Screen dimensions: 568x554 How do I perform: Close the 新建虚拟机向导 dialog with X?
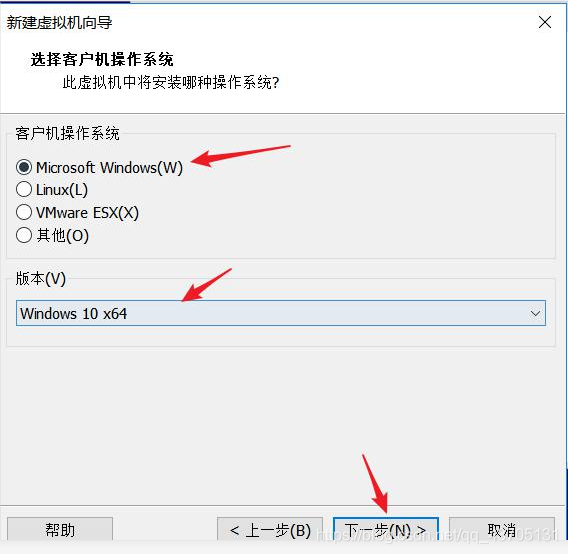(545, 22)
